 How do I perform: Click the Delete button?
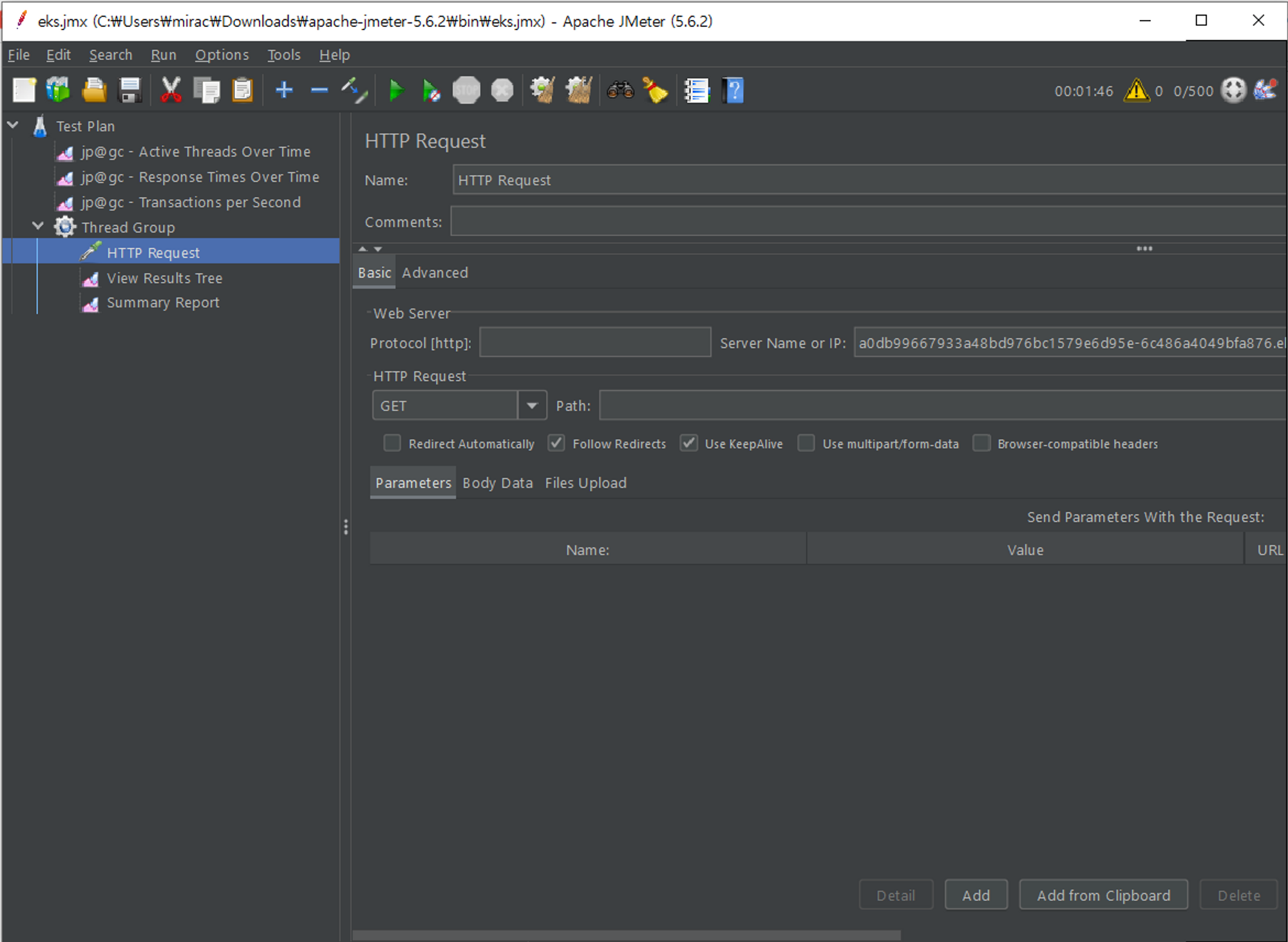1238,895
